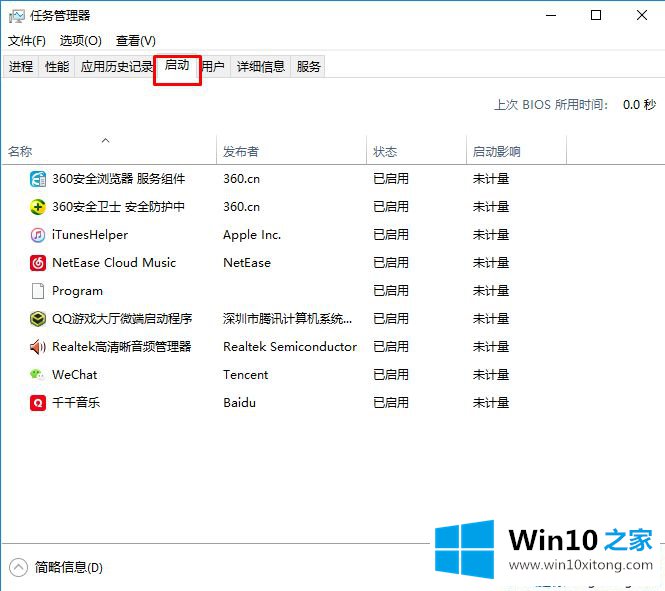Click the 0.0 秒 BIOS time value
Screen dimensions: 665x591
point(640,105)
